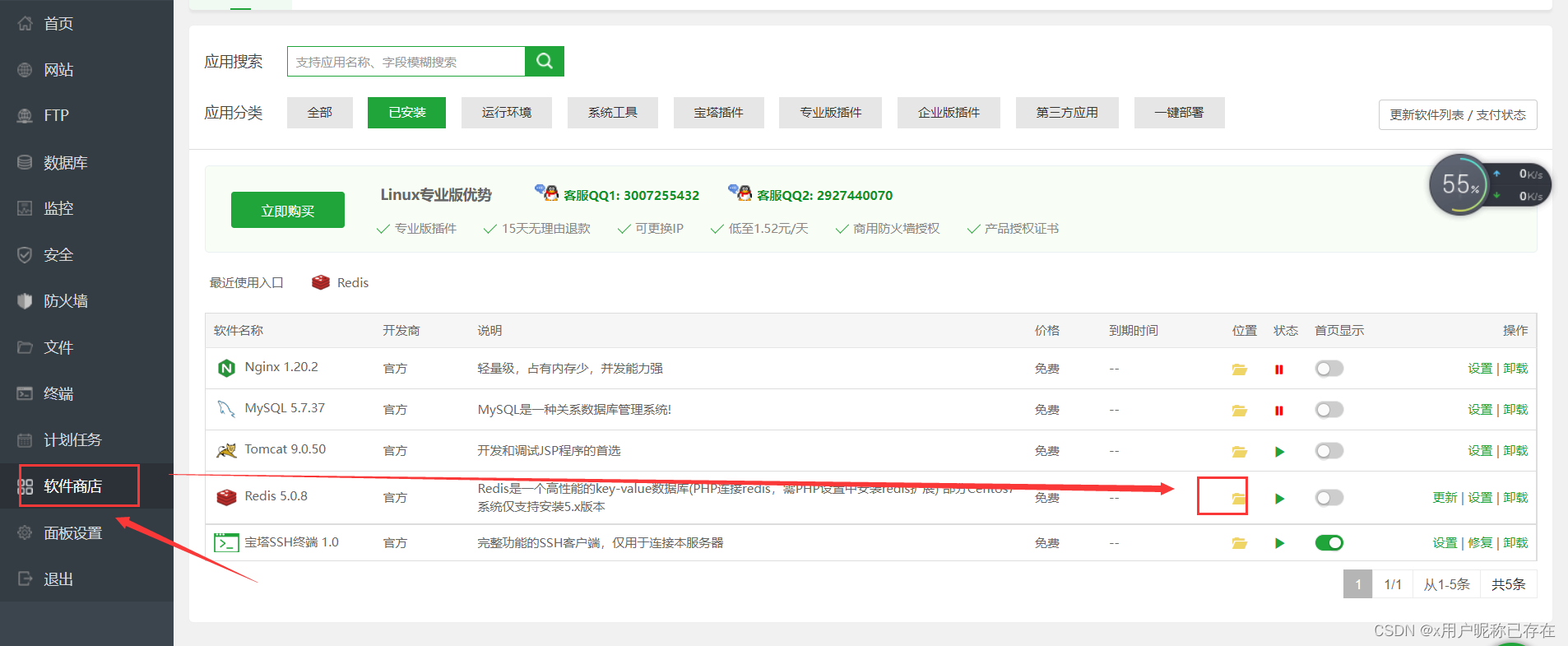Disable 宝塔SSH终端 homepage display switch
Screen dimensions: 1568x646
point(1329,542)
